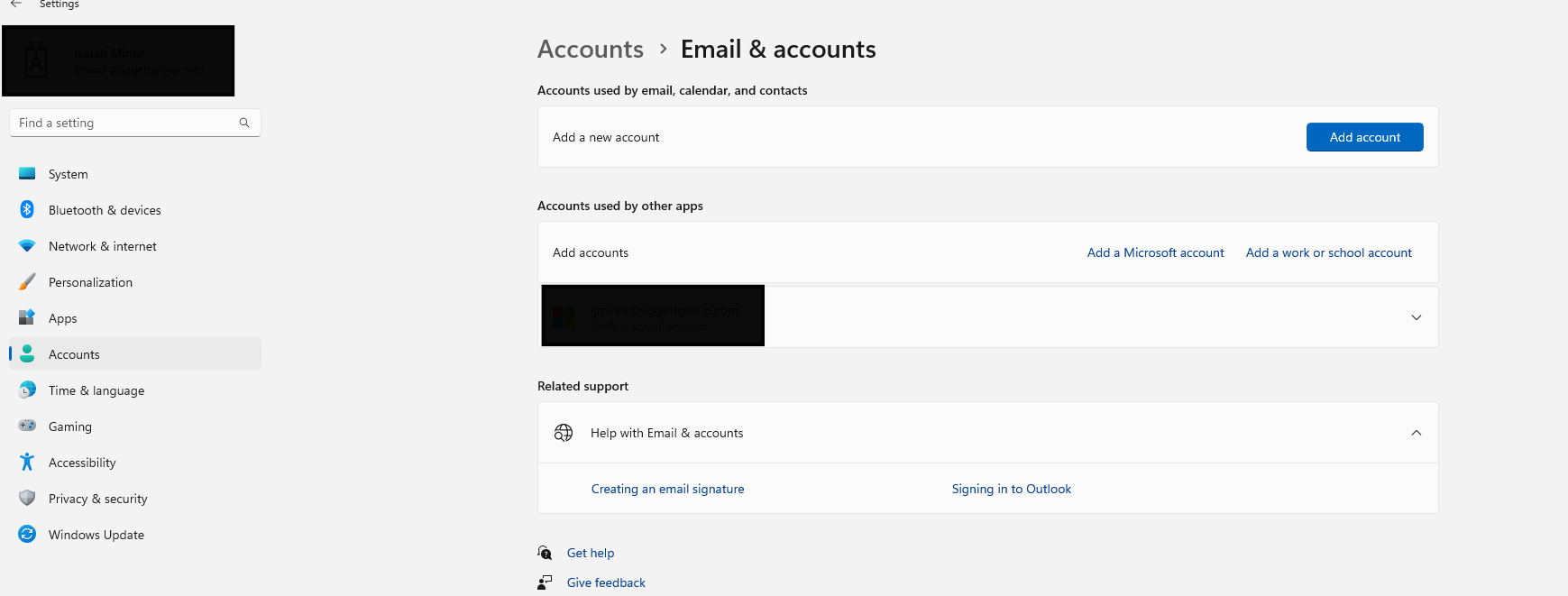This screenshot has width=1568, height=596.
Task: Click the back arrow in Settings title bar
Action: (x=16, y=5)
